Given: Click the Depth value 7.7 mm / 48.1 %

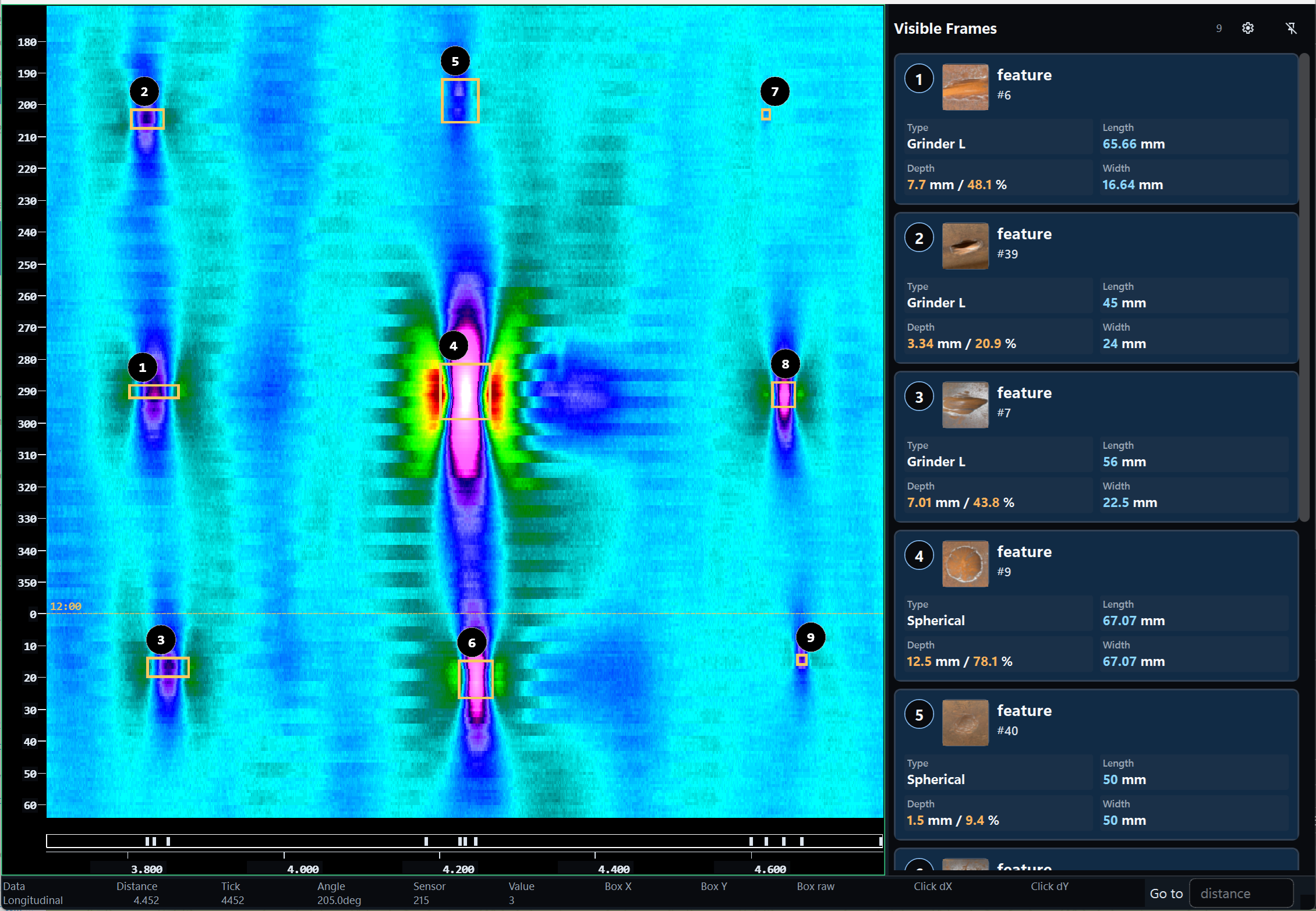Looking at the screenshot, I should (956, 185).
